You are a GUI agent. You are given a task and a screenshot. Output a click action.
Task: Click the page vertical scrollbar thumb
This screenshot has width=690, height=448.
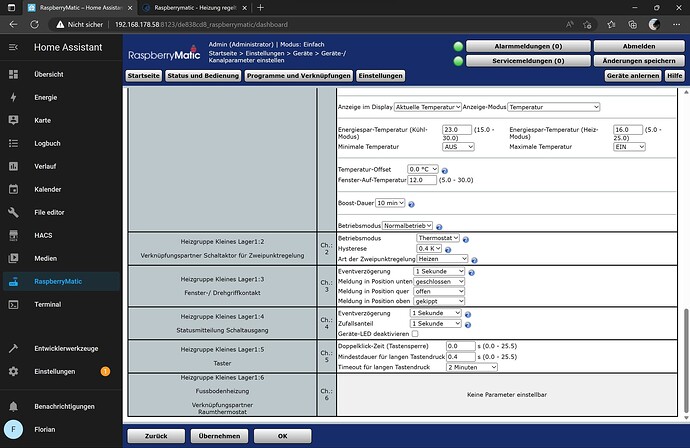[x=686, y=361]
